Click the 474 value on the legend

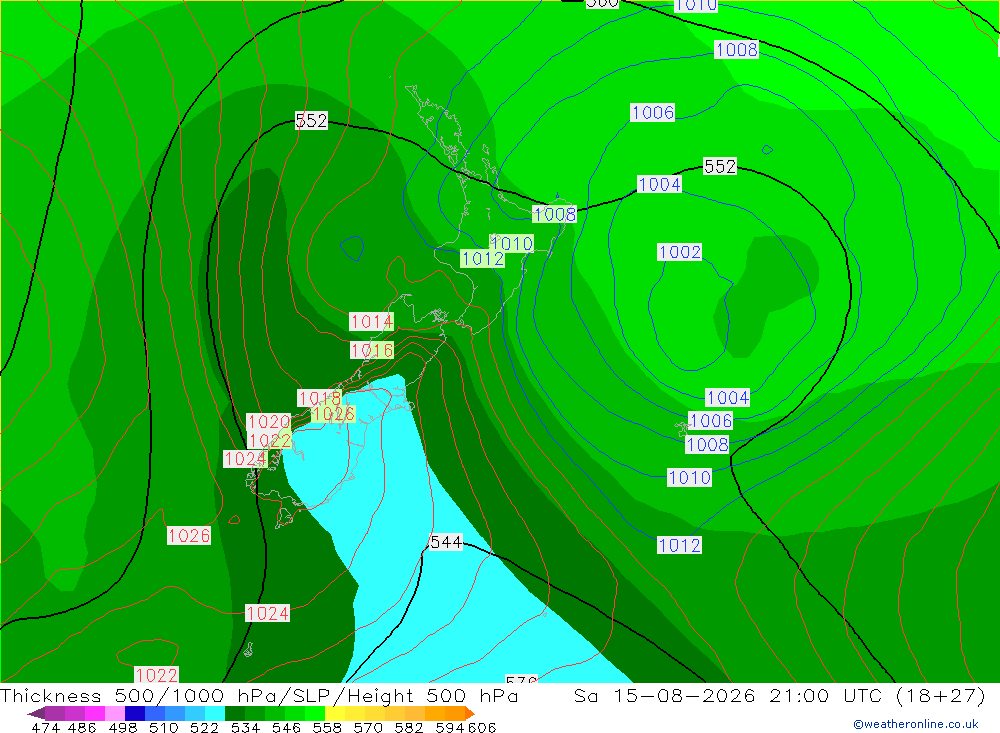[46, 727]
